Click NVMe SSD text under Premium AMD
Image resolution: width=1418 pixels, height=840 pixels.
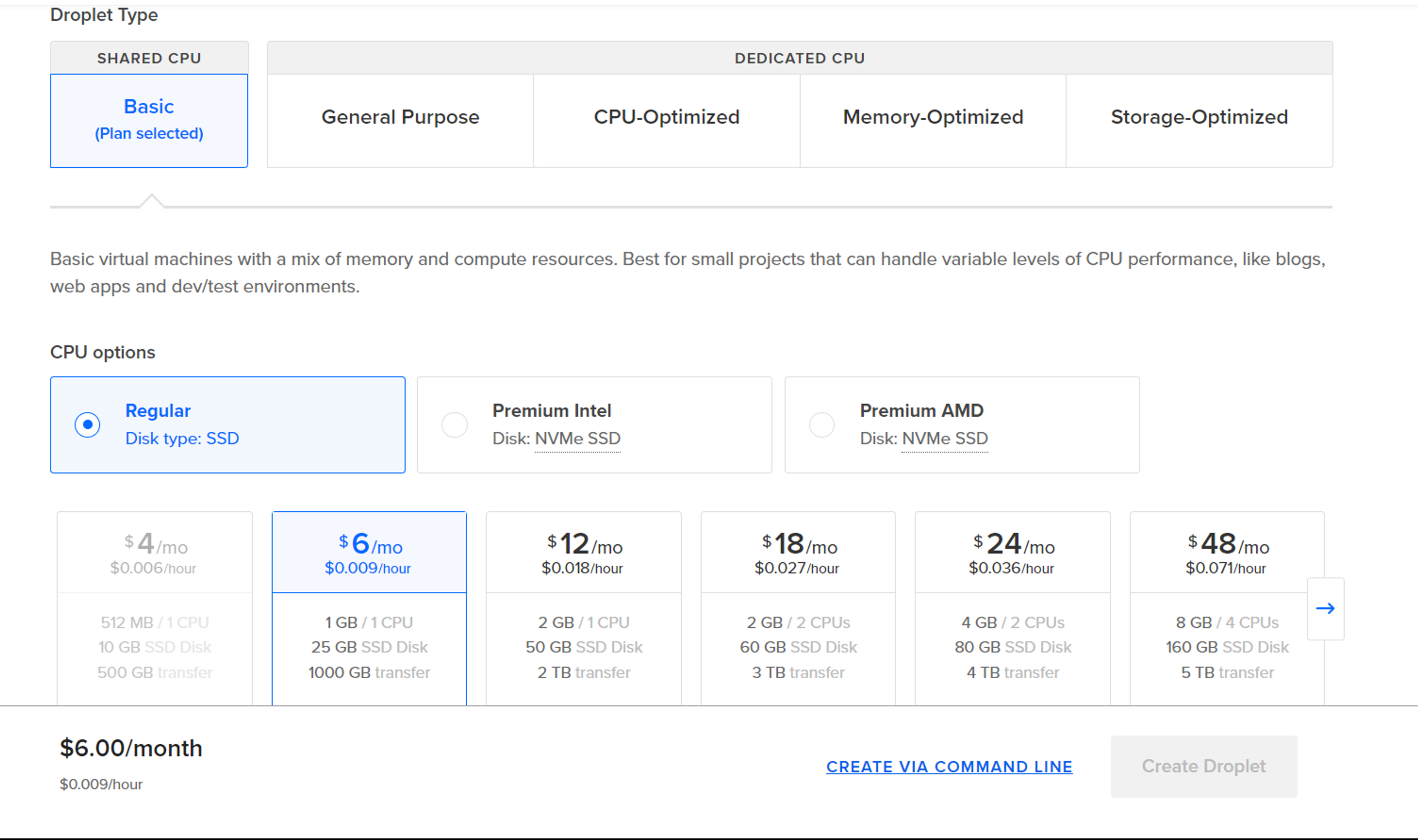pyautogui.click(x=944, y=439)
